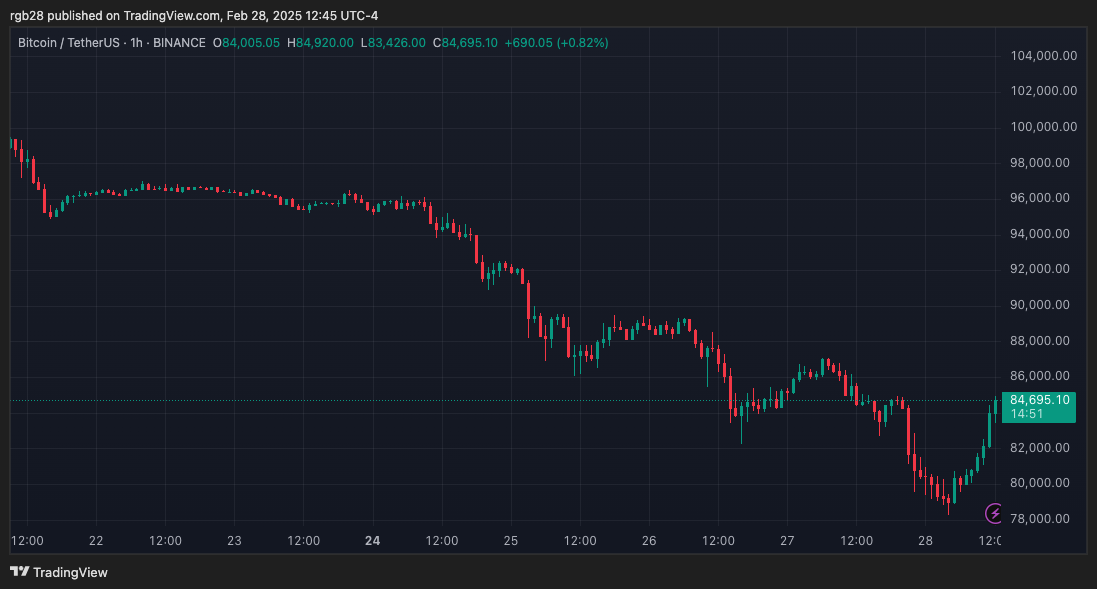Select the open value 84,005.05

tap(253, 43)
